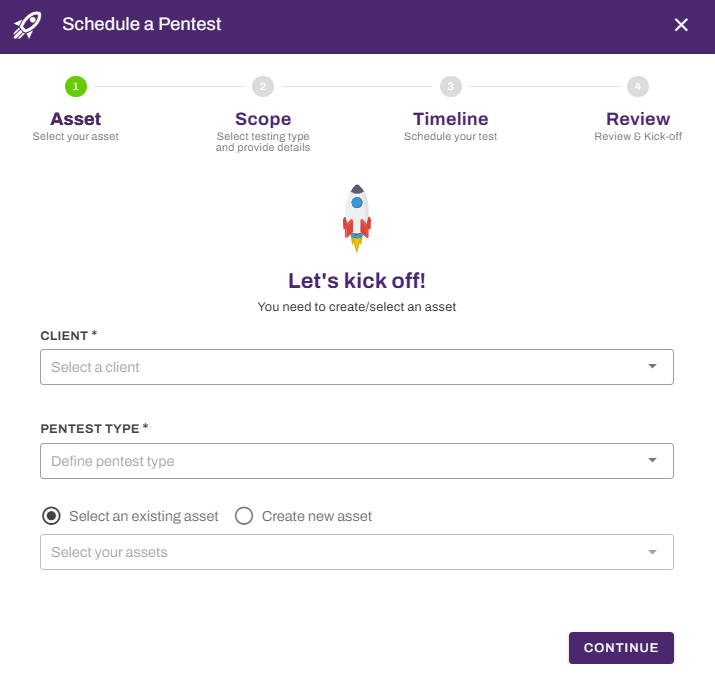715x677 pixels.
Task: Click the step 4 circle indicator
Action: click(x=638, y=86)
